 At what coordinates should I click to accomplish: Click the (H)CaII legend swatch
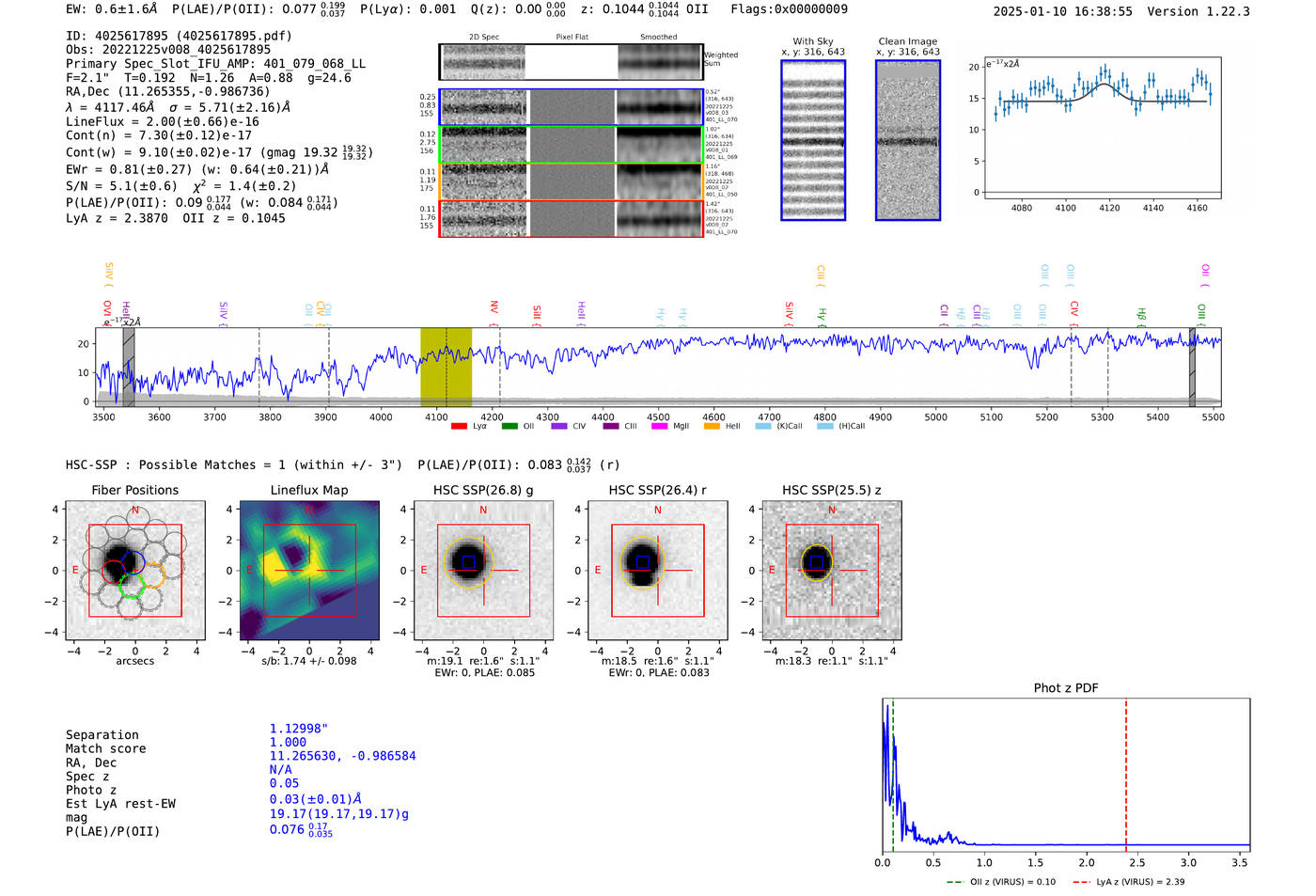pyautogui.click(x=824, y=426)
